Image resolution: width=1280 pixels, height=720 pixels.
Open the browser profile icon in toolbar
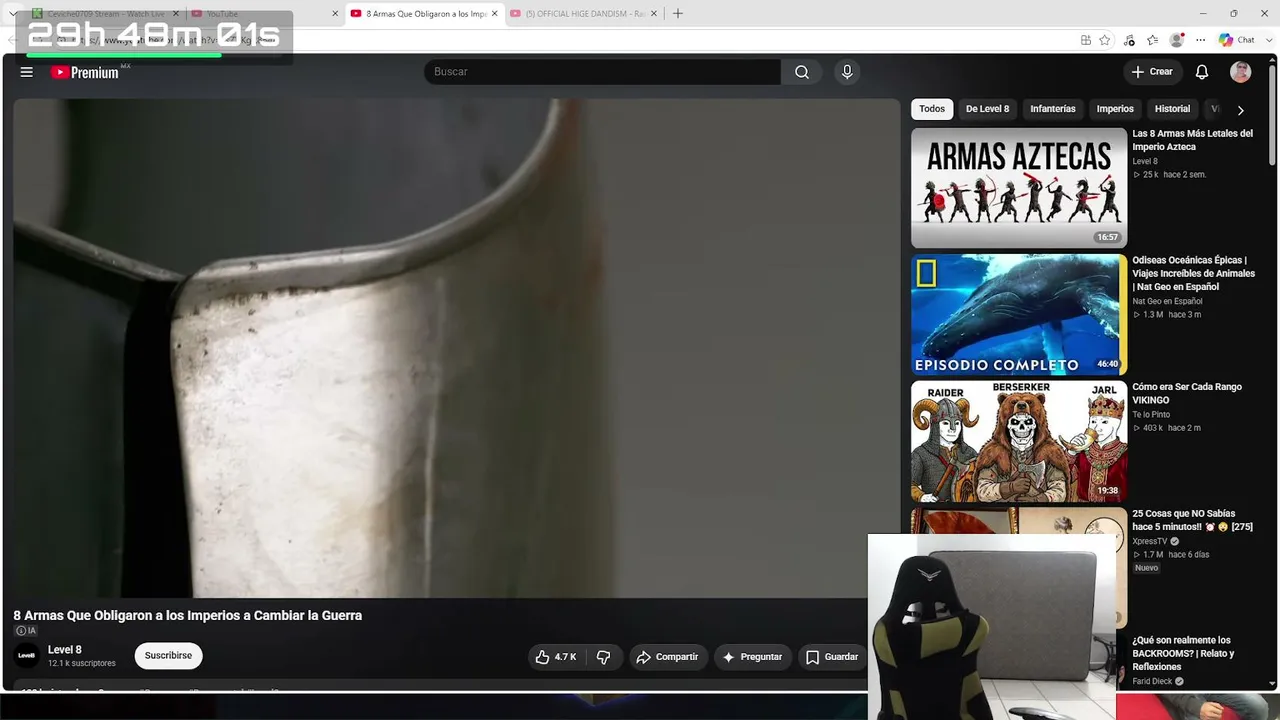(x=1177, y=40)
